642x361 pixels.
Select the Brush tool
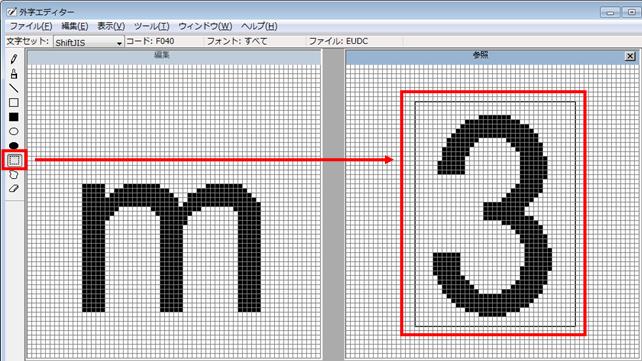click(x=14, y=74)
